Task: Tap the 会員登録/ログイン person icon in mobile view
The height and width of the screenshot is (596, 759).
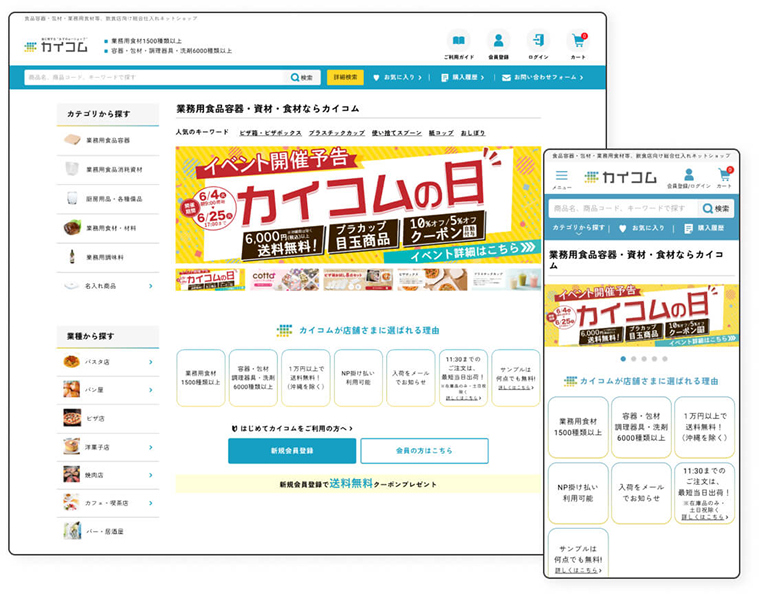Action: [x=689, y=174]
